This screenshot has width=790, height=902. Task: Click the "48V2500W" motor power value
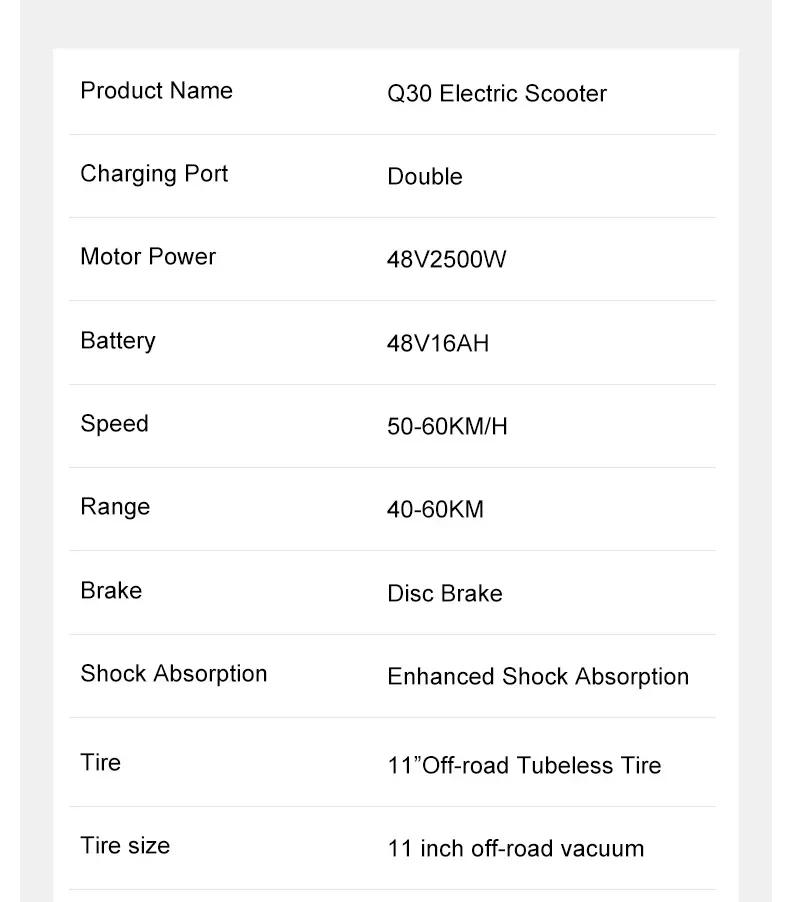tap(446, 260)
